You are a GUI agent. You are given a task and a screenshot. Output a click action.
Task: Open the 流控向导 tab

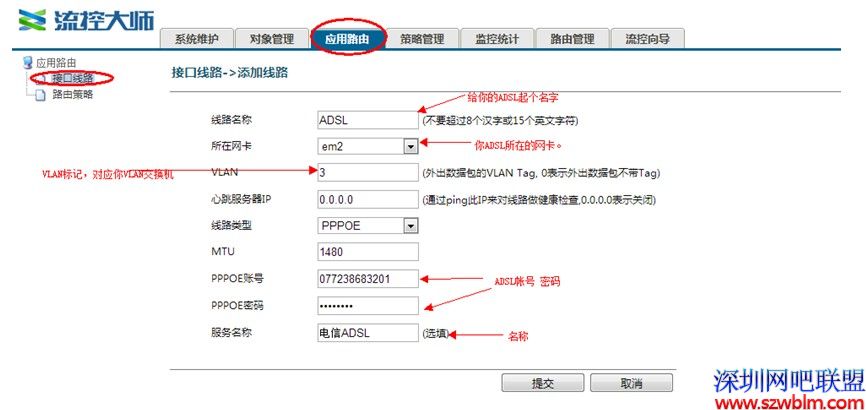647,39
